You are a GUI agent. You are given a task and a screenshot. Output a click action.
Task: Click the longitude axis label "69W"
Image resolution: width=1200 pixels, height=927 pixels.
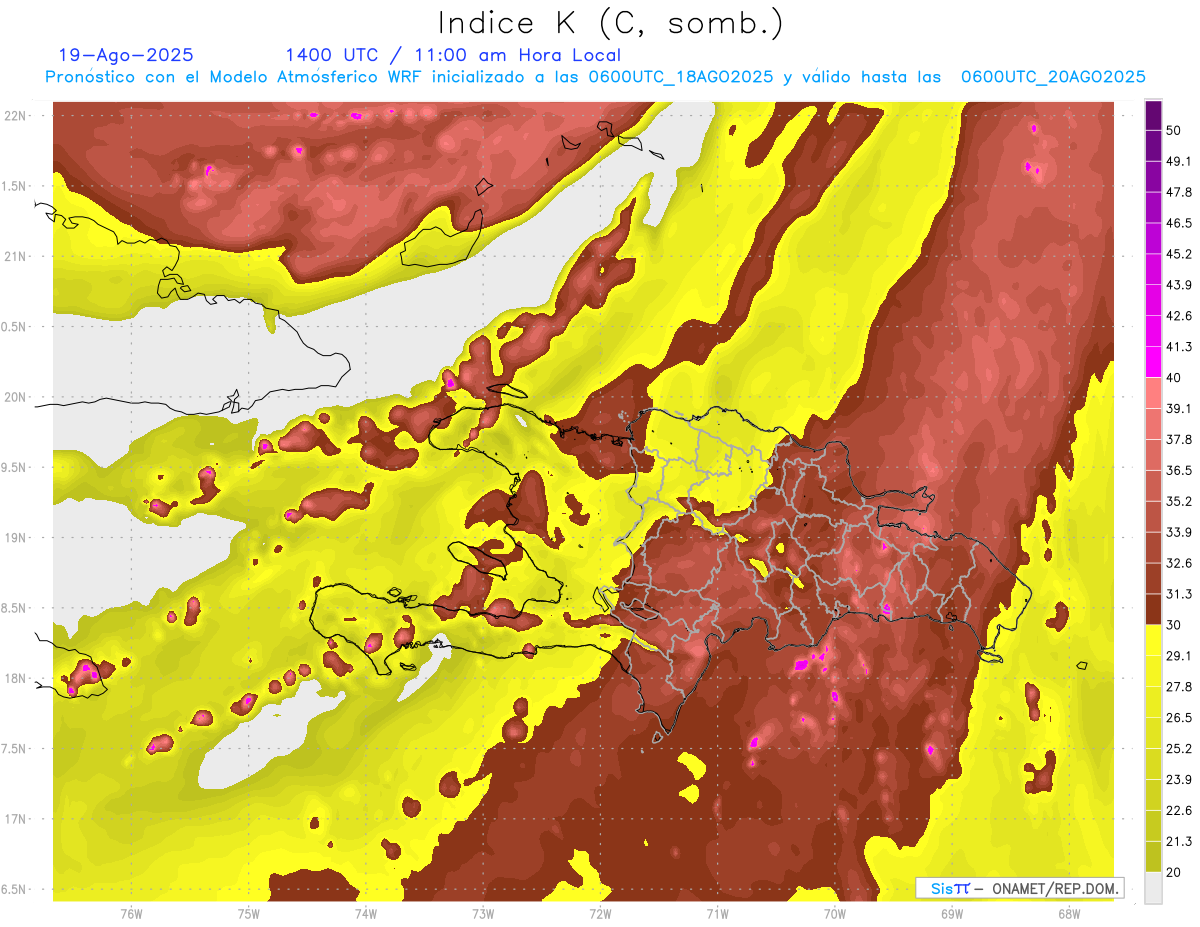coord(952,914)
